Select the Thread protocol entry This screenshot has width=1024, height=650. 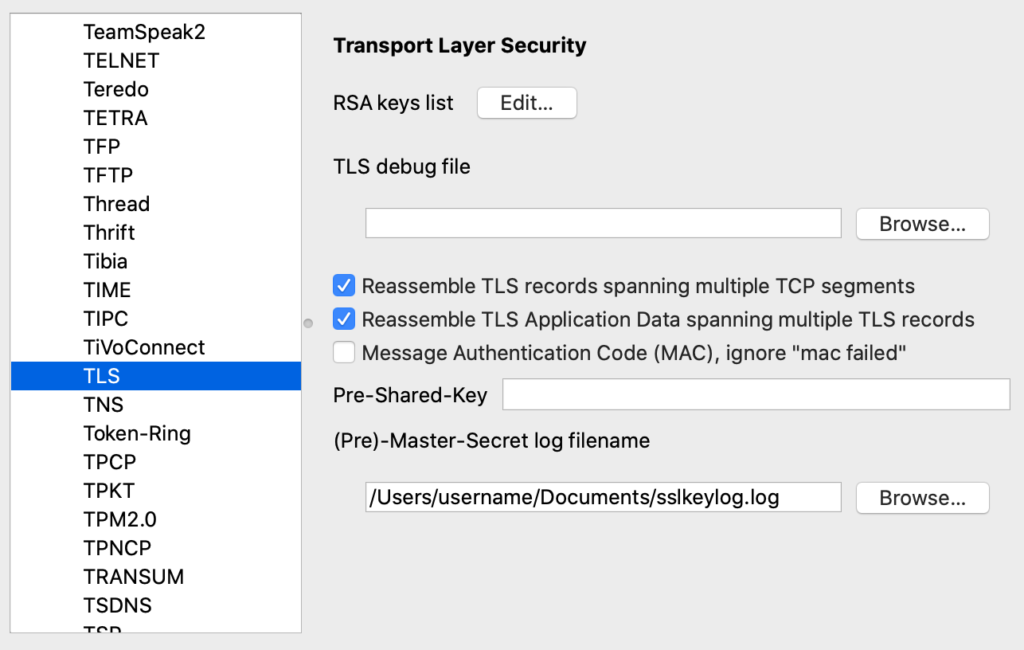pyautogui.click(x=116, y=203)
